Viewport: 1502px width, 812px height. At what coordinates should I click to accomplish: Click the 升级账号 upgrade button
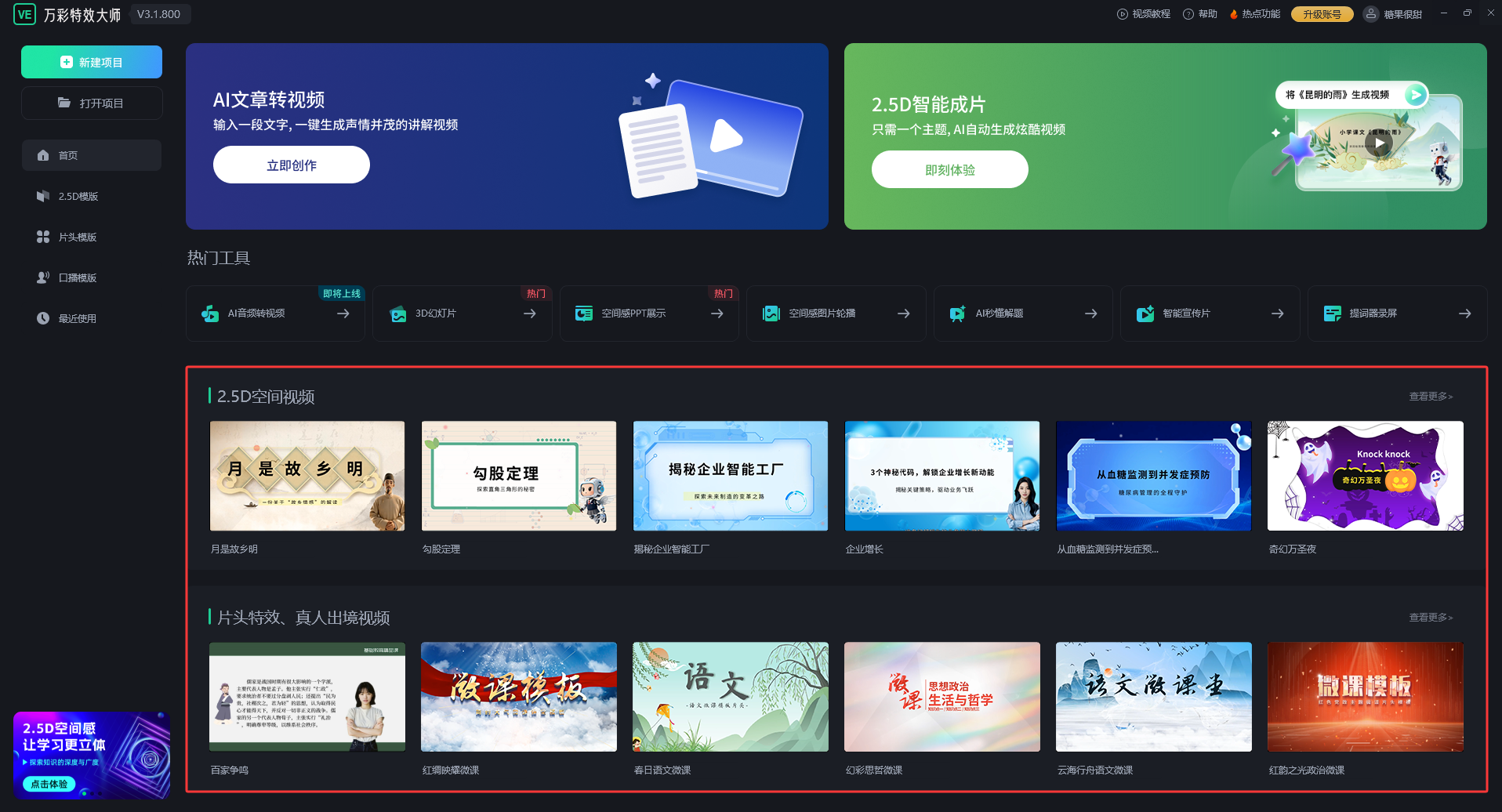point(1322,14)
